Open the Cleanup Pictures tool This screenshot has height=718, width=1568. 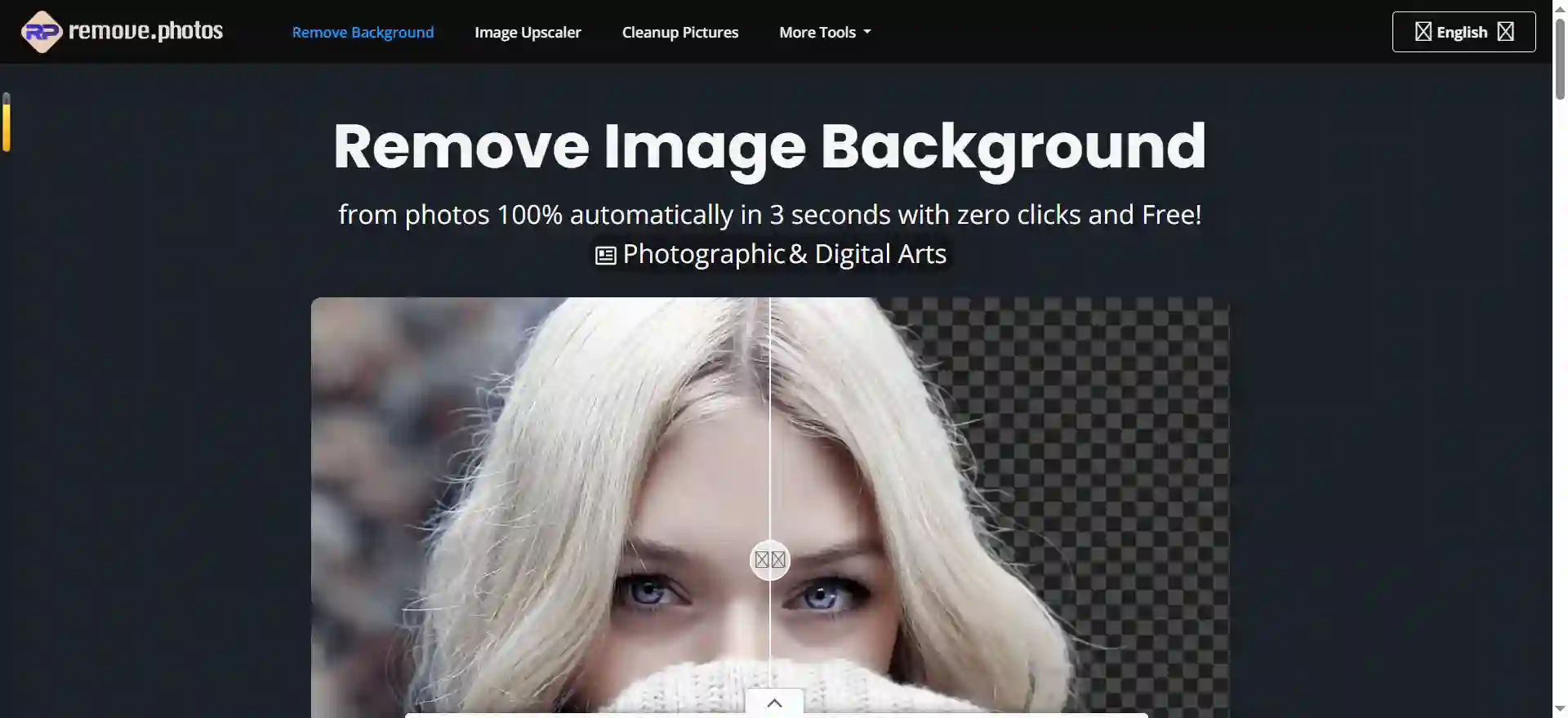[680, 33]
